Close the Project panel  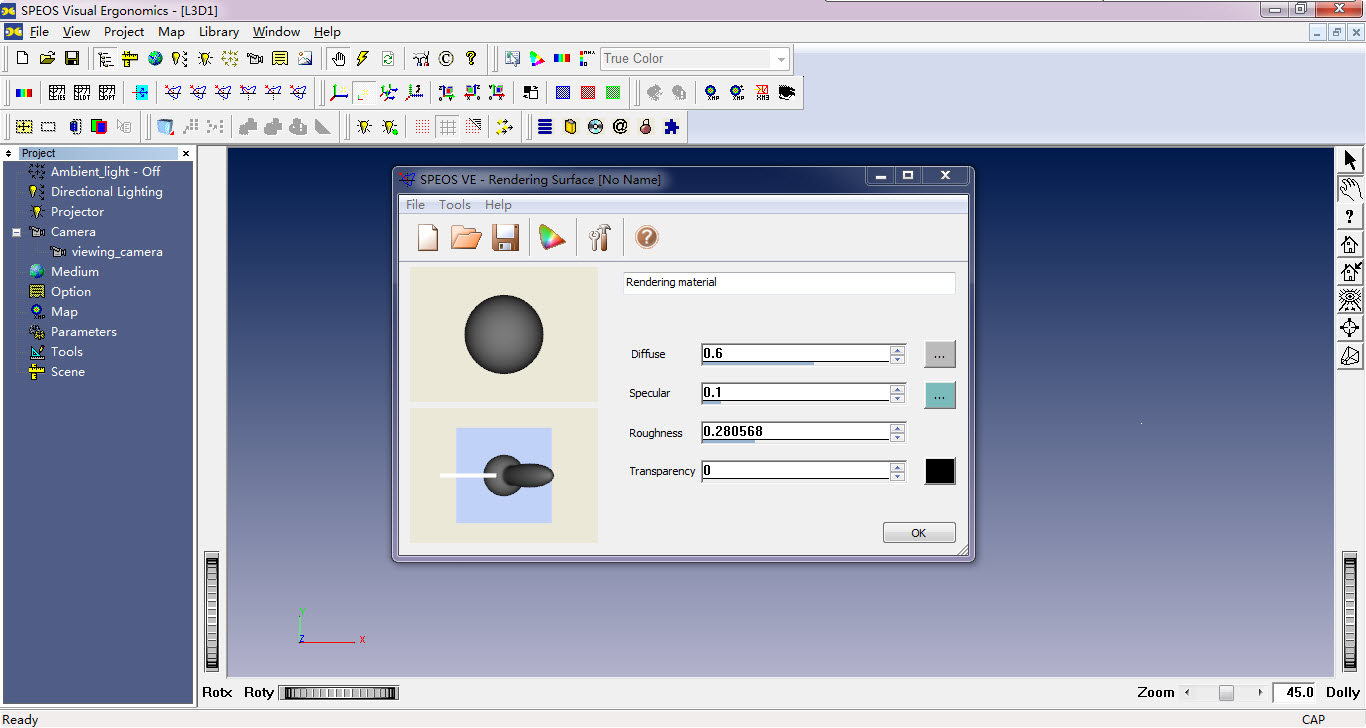(185, 153)
